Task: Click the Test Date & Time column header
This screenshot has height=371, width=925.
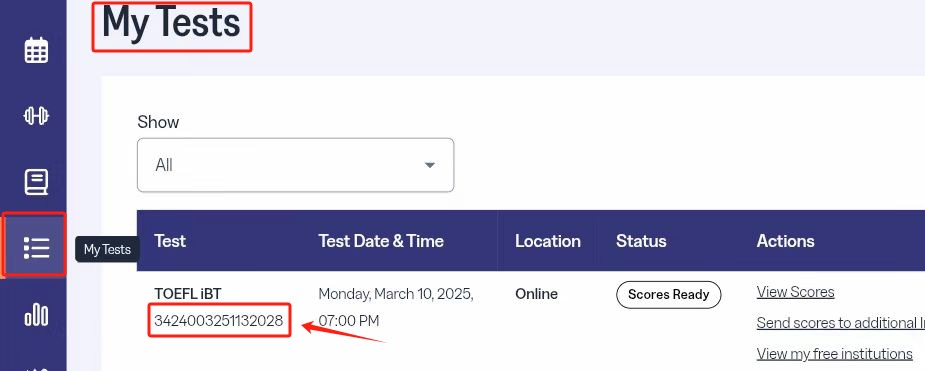Action: 381,241
